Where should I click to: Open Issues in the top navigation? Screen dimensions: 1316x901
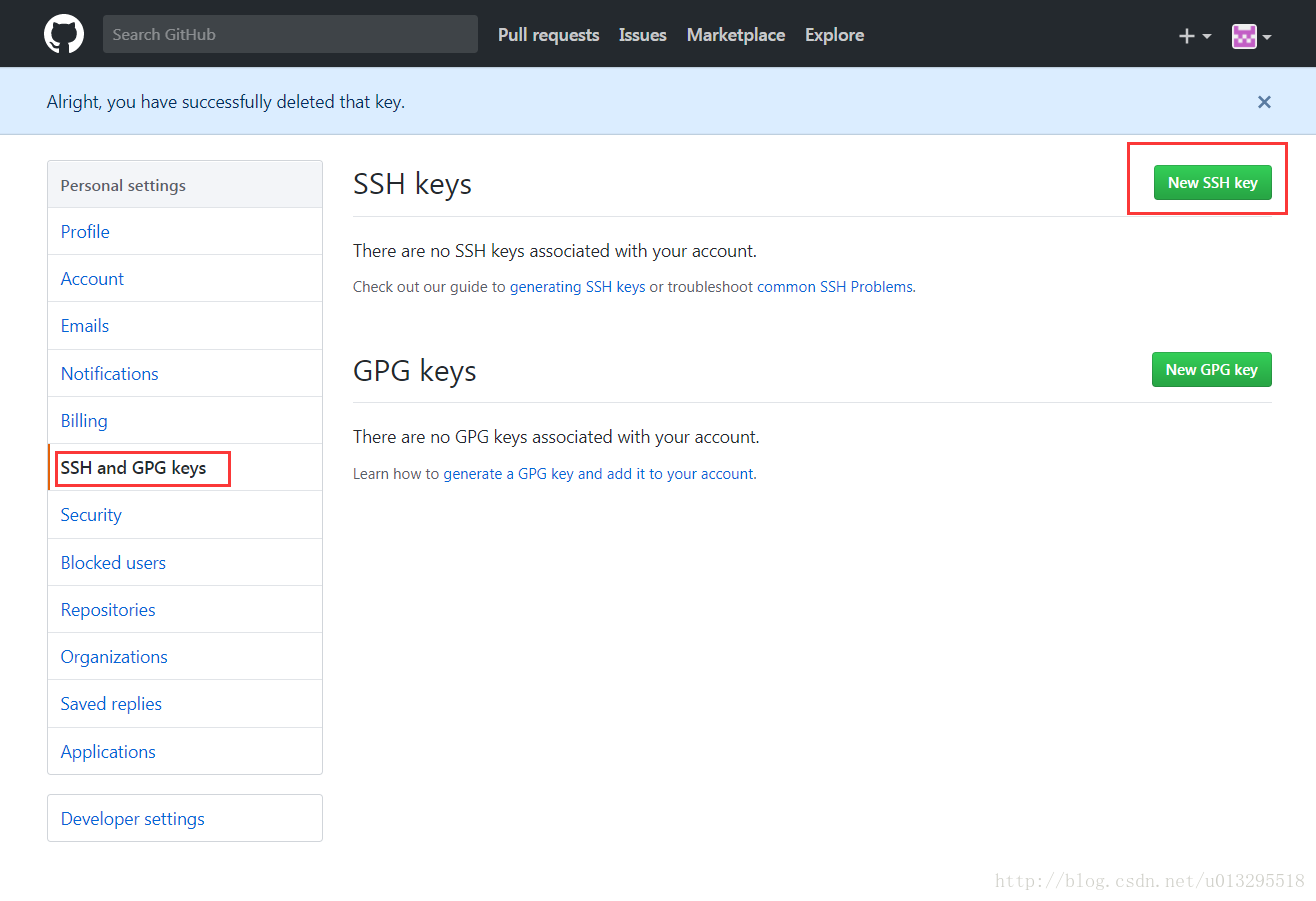click(642, 35)
